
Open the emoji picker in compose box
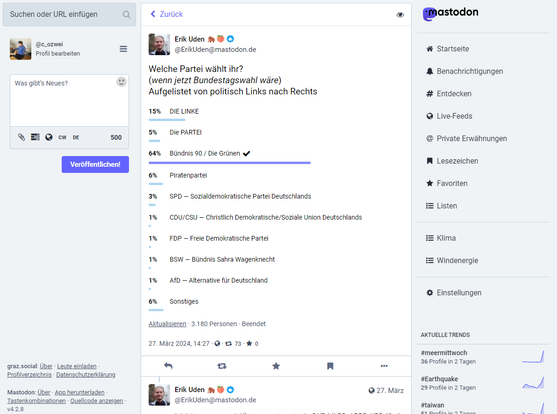tap(121, 82)
